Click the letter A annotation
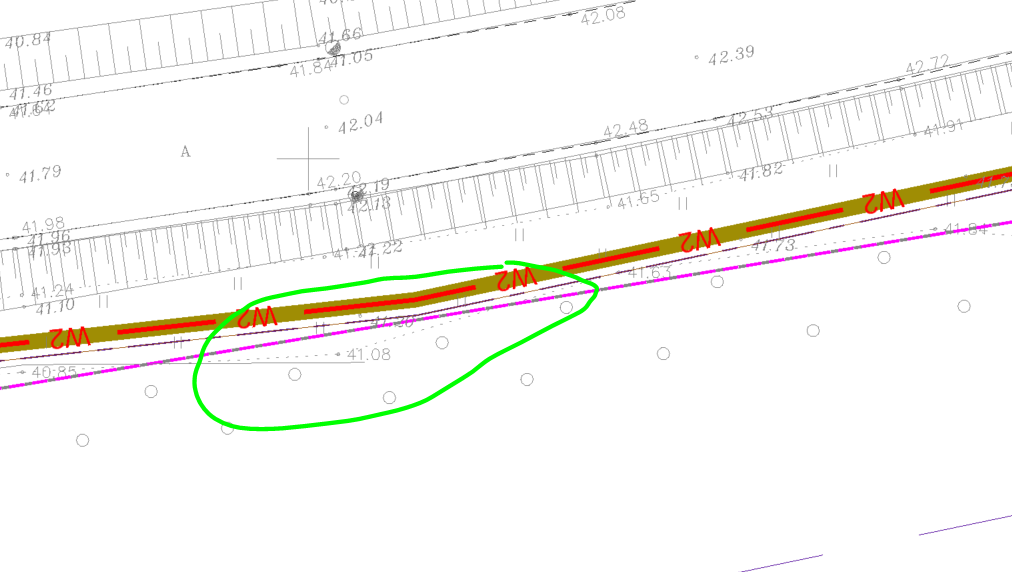Image resolution: width=1012 pixels, height=572 pixels. tap(185, 152)
